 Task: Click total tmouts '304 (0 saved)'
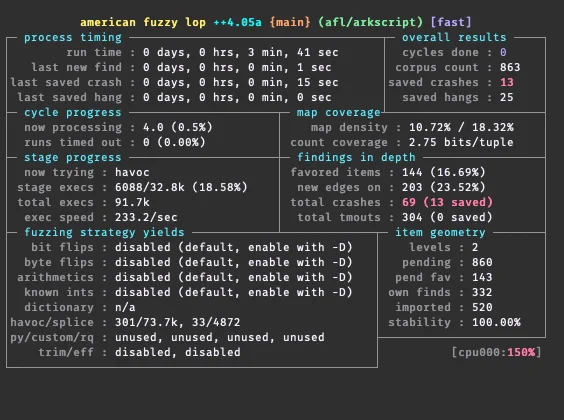pos(447,218)
